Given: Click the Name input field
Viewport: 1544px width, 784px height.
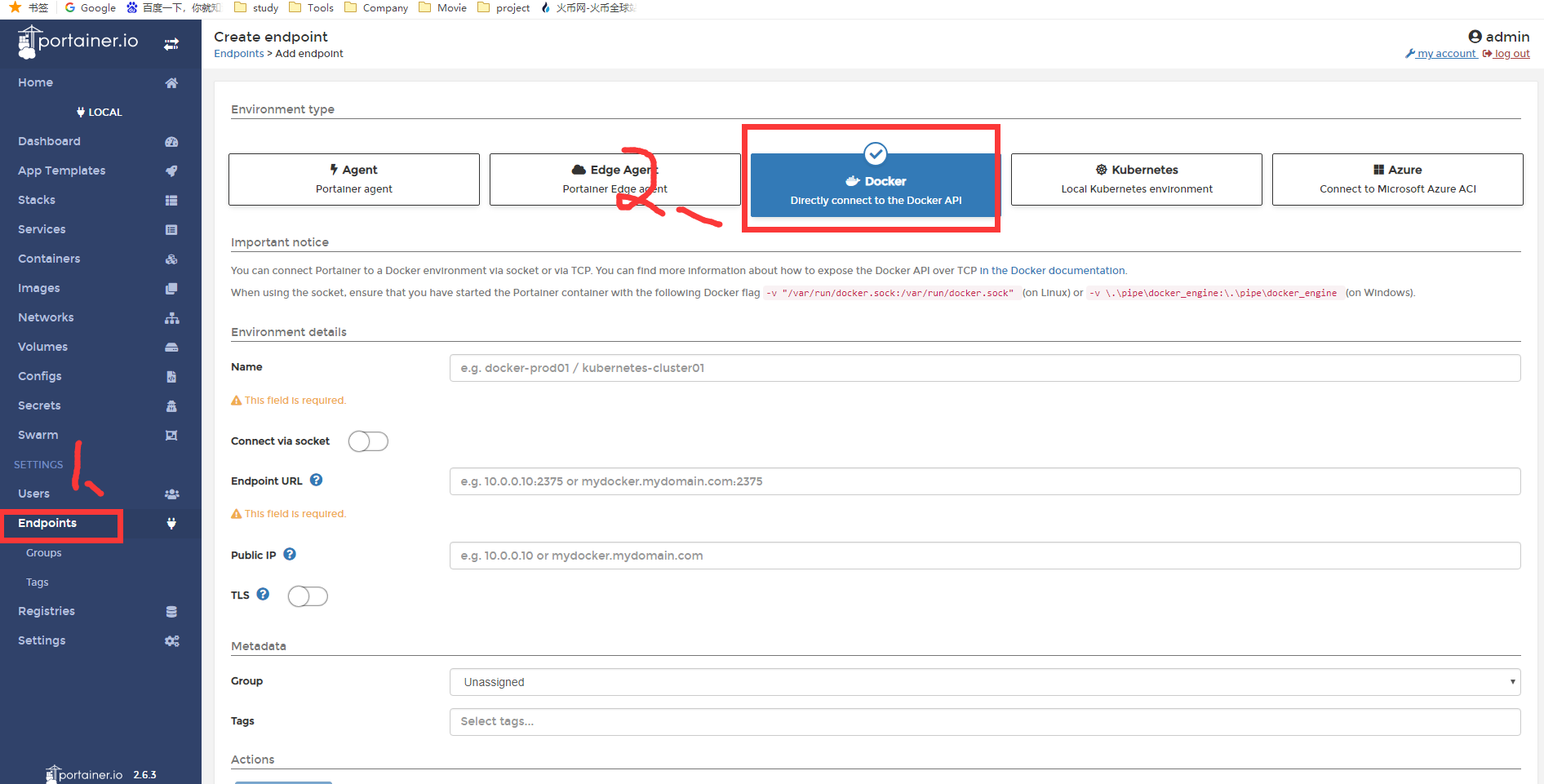Looking at the screenshot, I should [985, 368].
